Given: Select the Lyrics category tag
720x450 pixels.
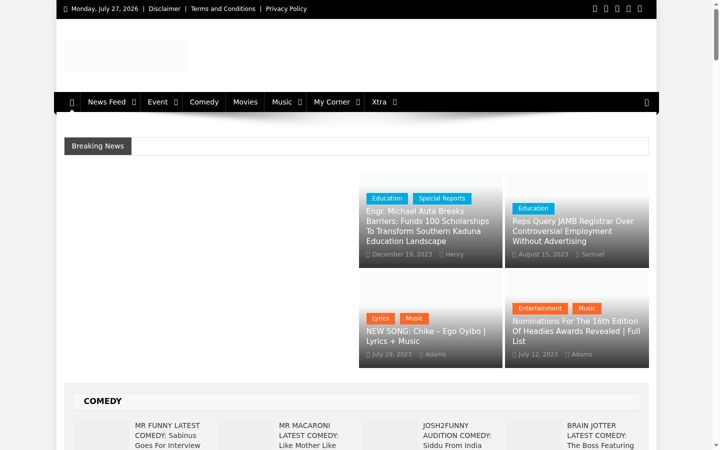Looking at the screenshot, I should coord(380,319).
